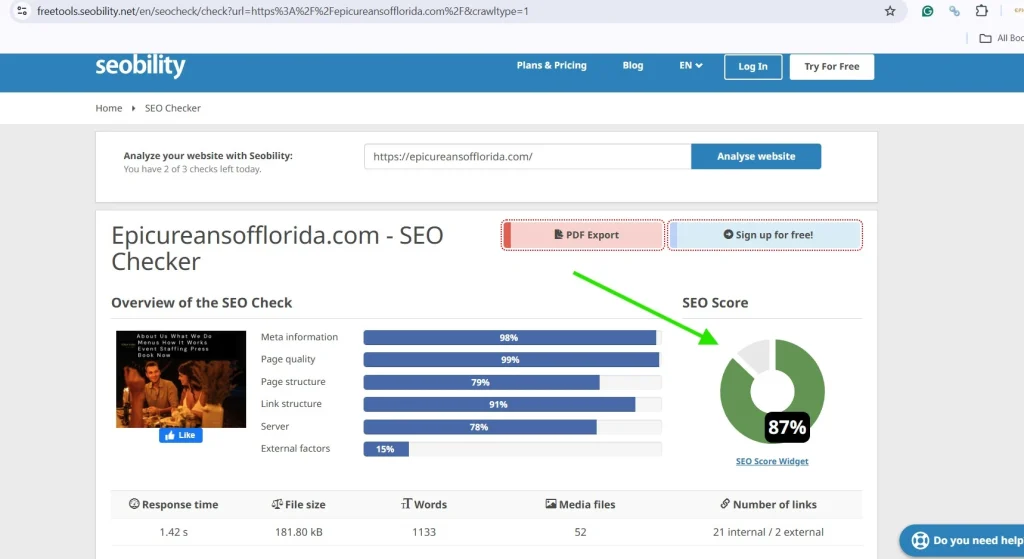Expand the EN language dropdown
Image resolution: width=1024 pixels, height=559 pixels.
[x=691, y=66]
